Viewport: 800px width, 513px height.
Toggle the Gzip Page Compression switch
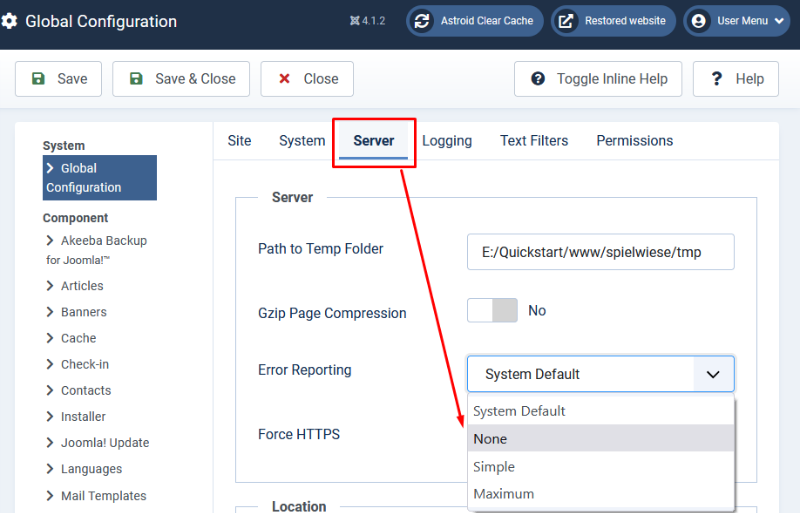[x=492, y=310]
